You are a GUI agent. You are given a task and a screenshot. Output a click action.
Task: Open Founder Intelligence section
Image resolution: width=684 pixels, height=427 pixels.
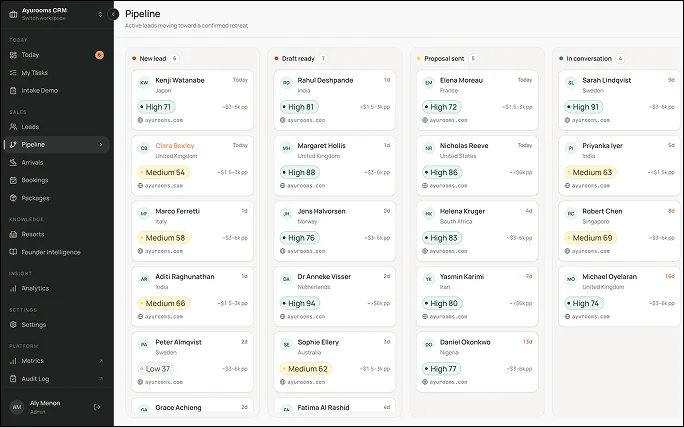coord(56,252)
